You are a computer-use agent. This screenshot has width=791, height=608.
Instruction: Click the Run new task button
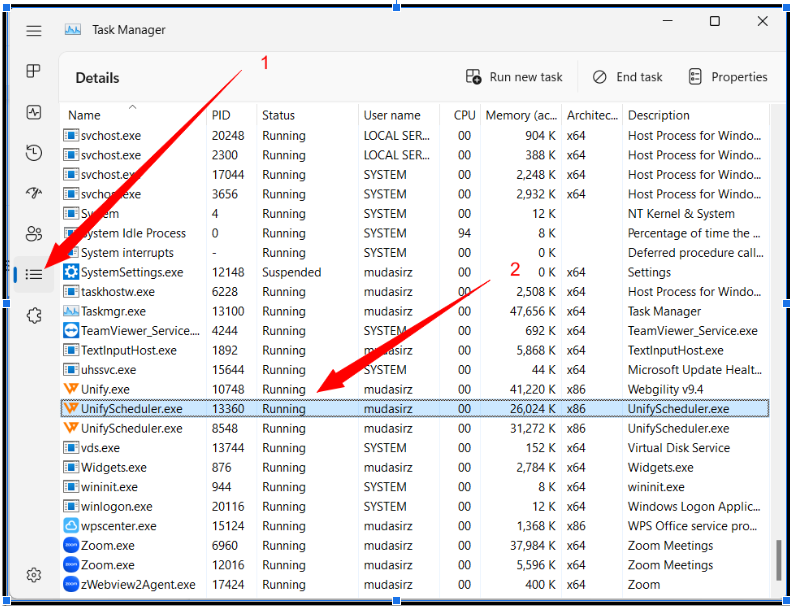[514, 77]
